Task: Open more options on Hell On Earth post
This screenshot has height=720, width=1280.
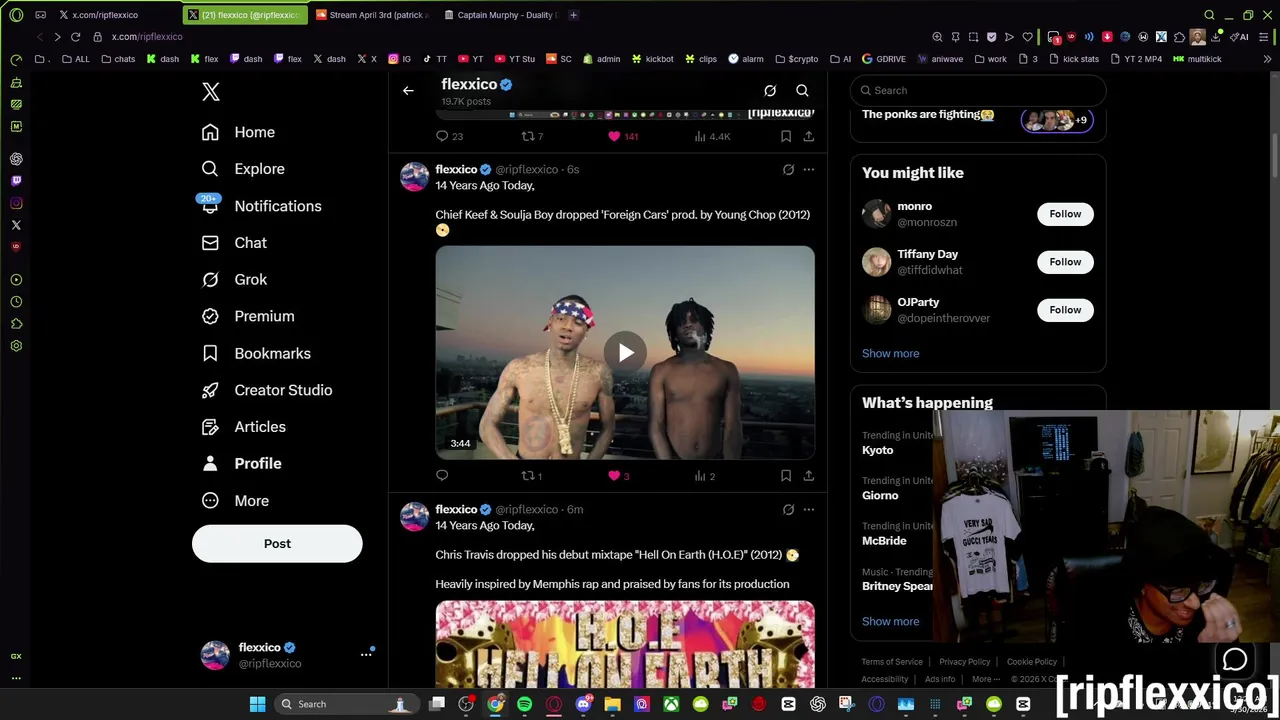Action: click(x=808, y=510)
